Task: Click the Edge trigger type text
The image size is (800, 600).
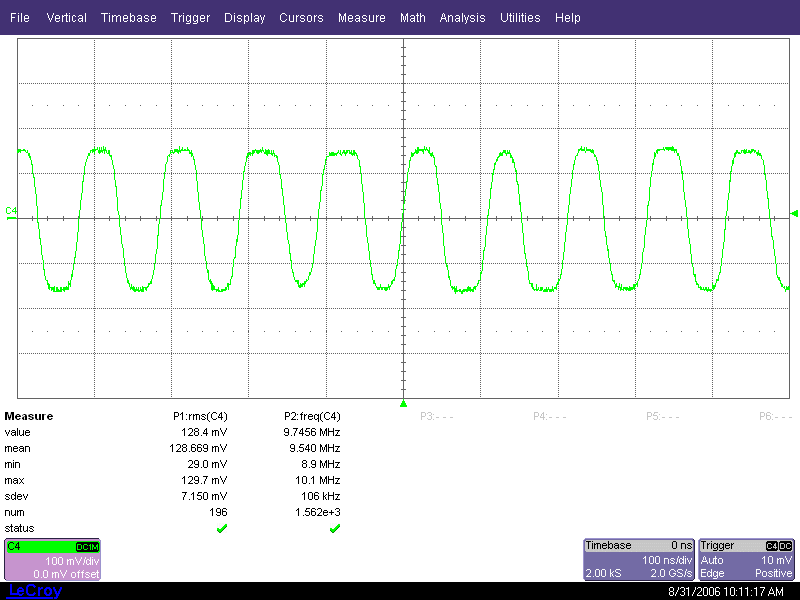Action: click(712, 573)
